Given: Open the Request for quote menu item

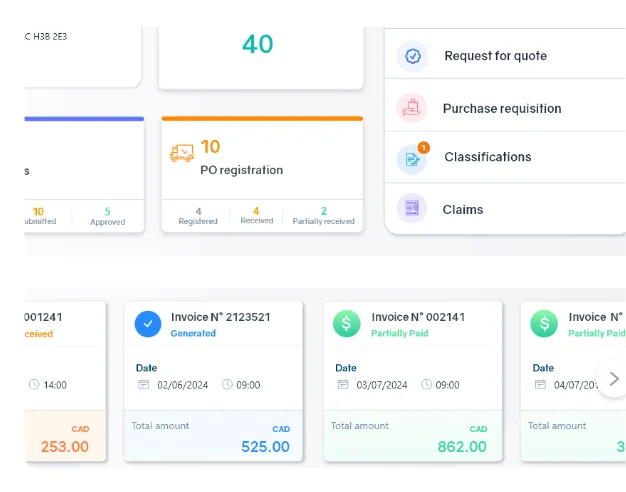Looking at the screenshot, I should pos(495,56).
